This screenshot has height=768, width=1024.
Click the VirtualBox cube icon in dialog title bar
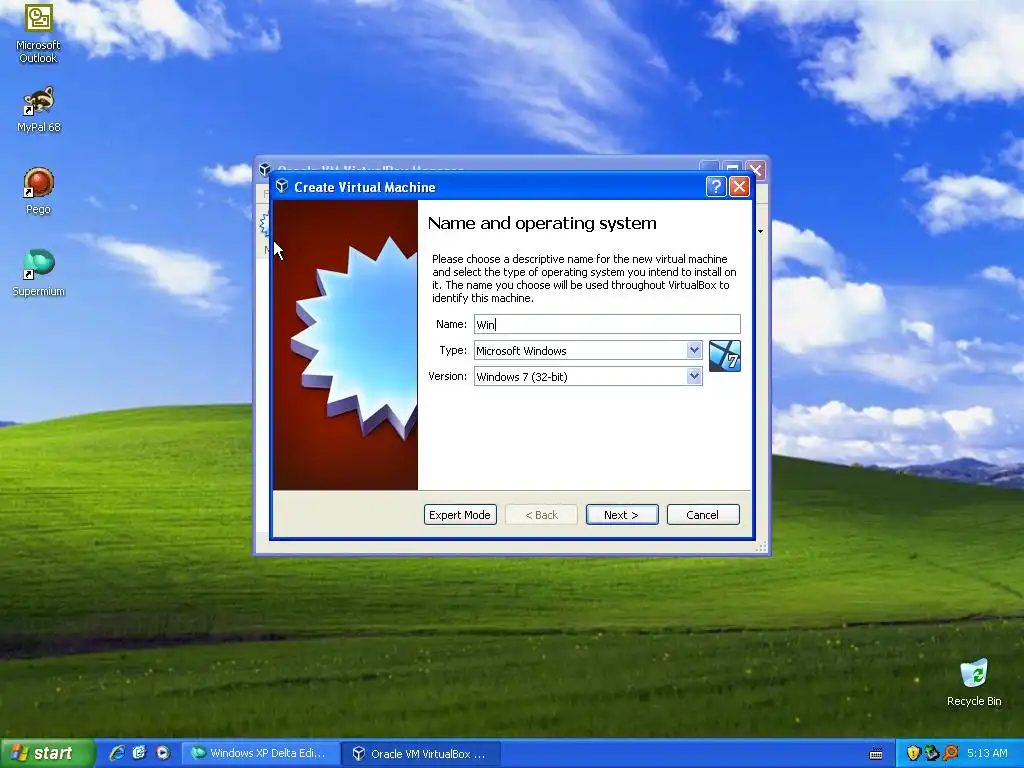pyautogui.click(x=282, y=186)
